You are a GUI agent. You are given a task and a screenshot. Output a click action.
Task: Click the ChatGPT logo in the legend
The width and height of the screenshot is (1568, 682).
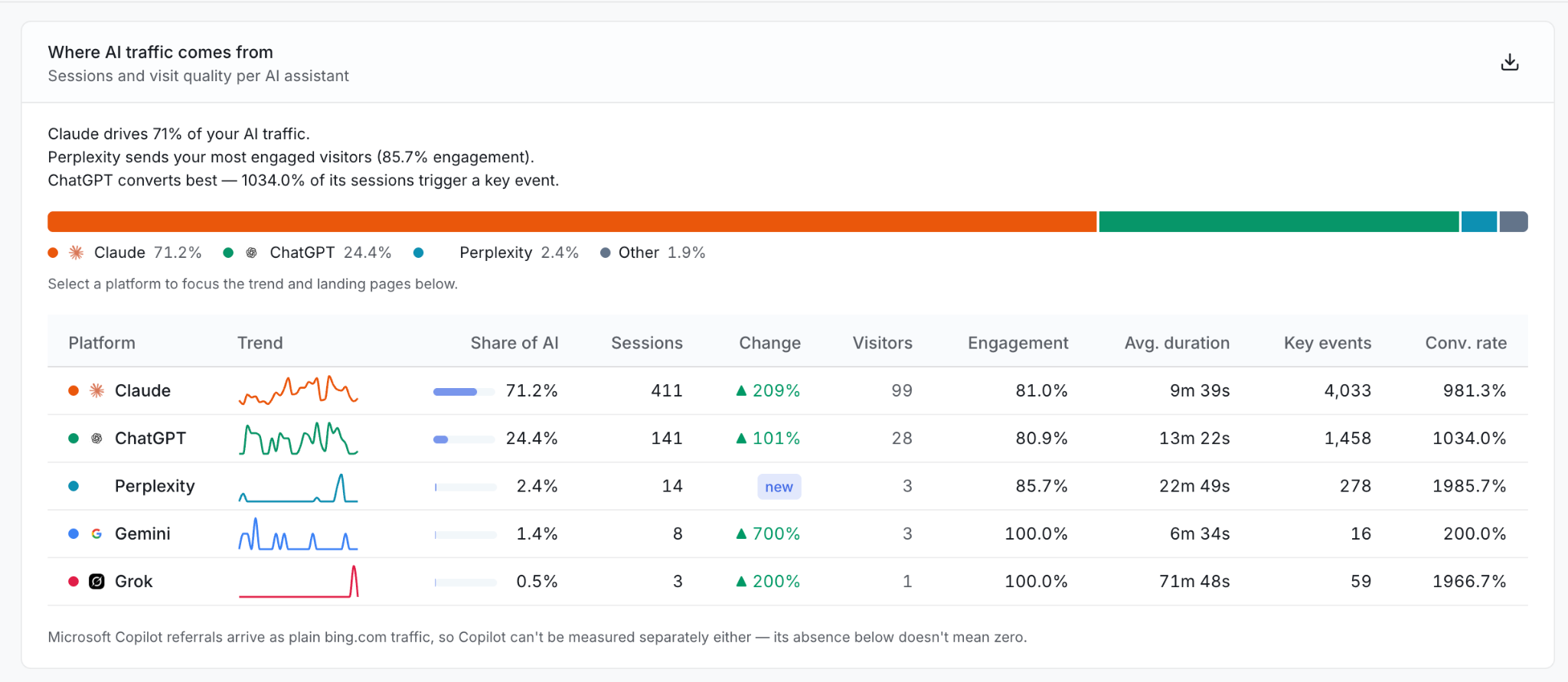251,253
